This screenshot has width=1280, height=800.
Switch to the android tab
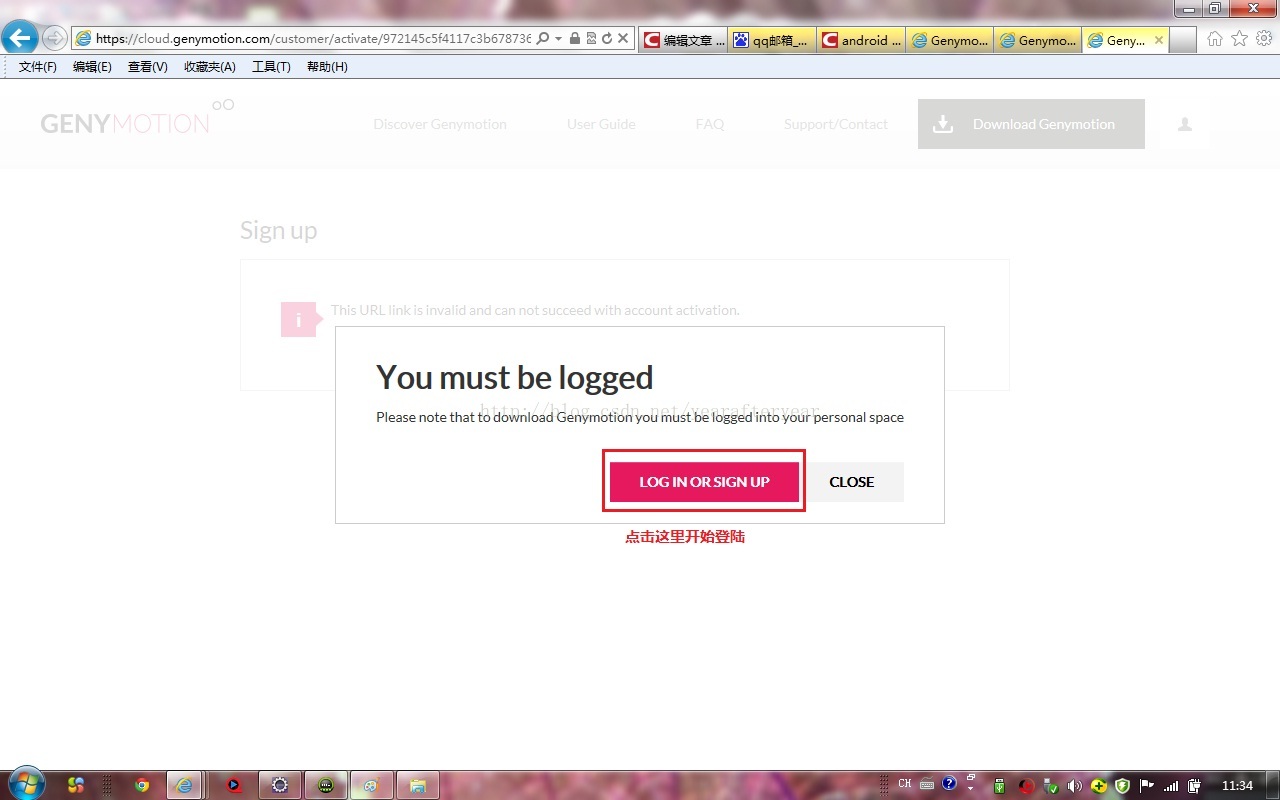click(x=861, y=40)
